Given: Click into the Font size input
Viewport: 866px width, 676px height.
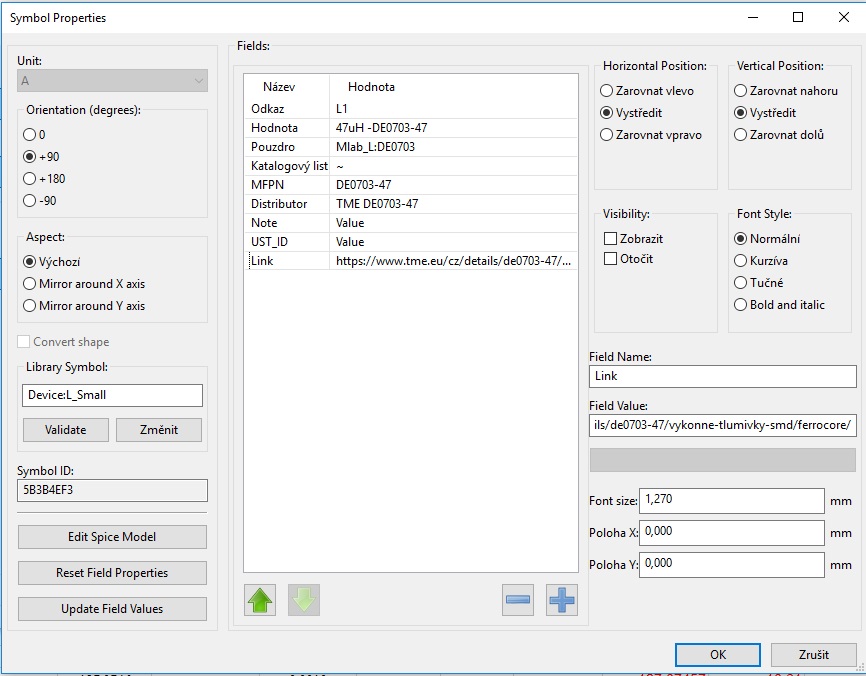Looking at the screenshot, I should click(732, 500).
